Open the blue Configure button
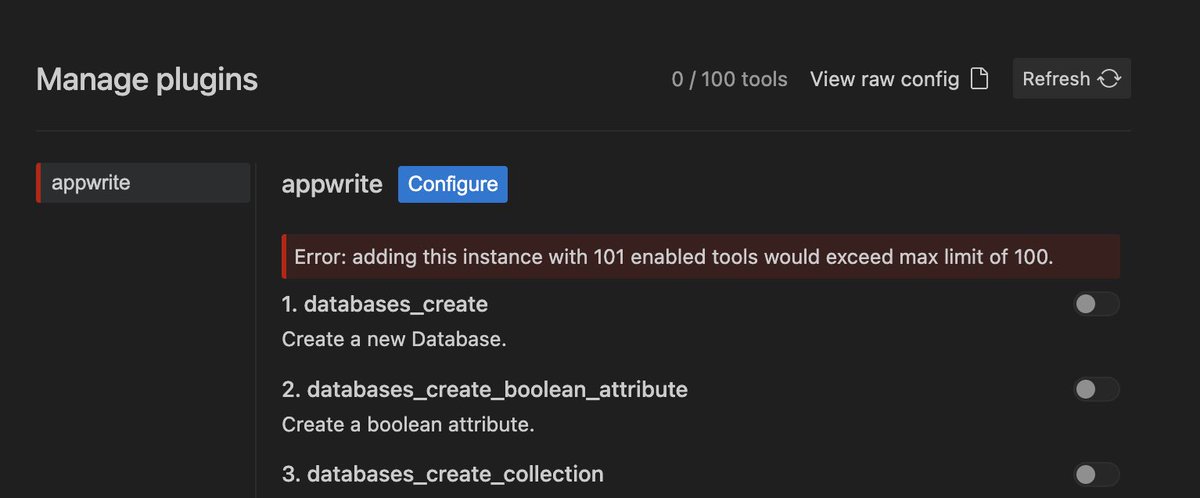1200x498 pixels. coord(453,184)
